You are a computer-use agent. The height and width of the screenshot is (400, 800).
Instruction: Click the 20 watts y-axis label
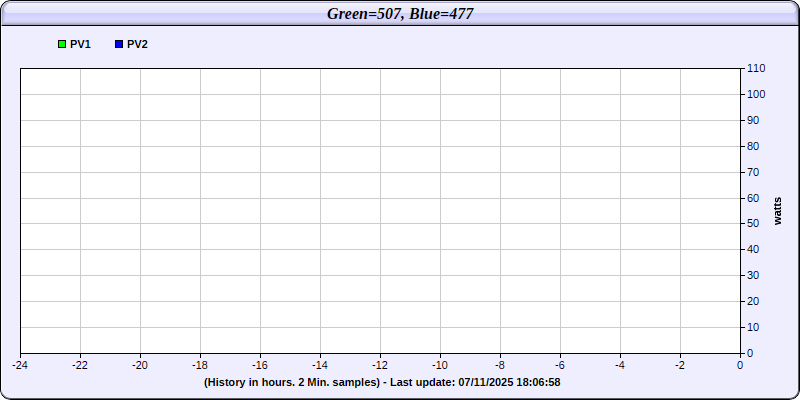point(753,301)
